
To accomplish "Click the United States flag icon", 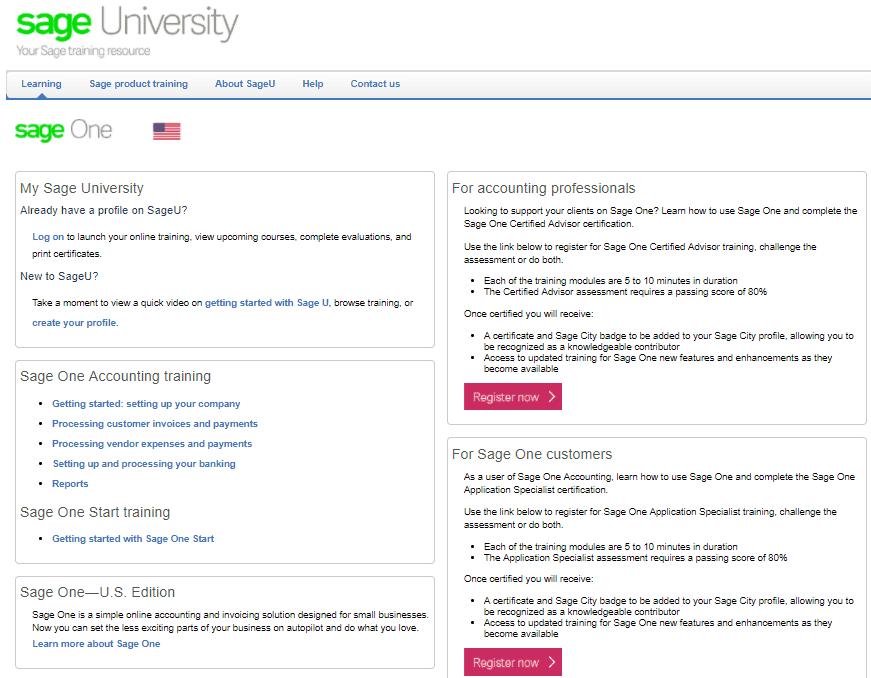I will [166, 130].
